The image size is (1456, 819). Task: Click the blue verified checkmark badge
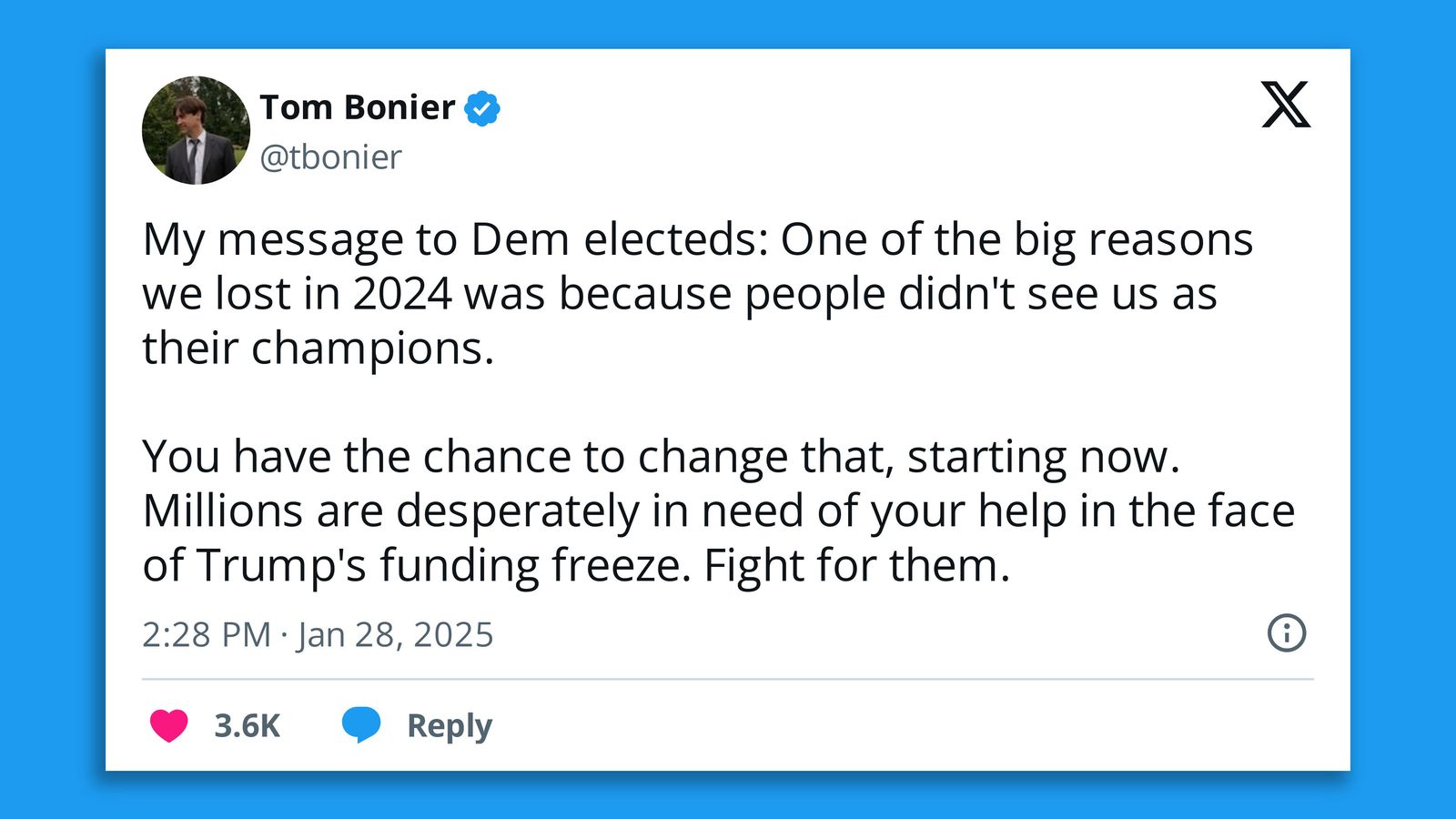coord(481,108)
